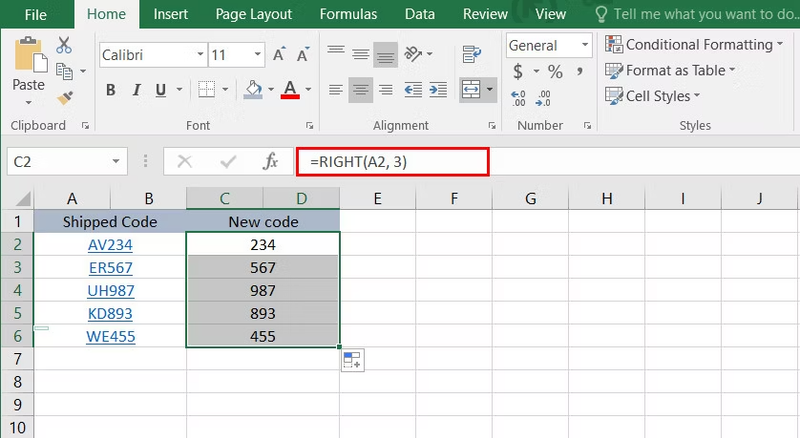This screenshot has height=438, width=800.
Task: Open the underline style dropdown arrow
Action: [179, 90]
